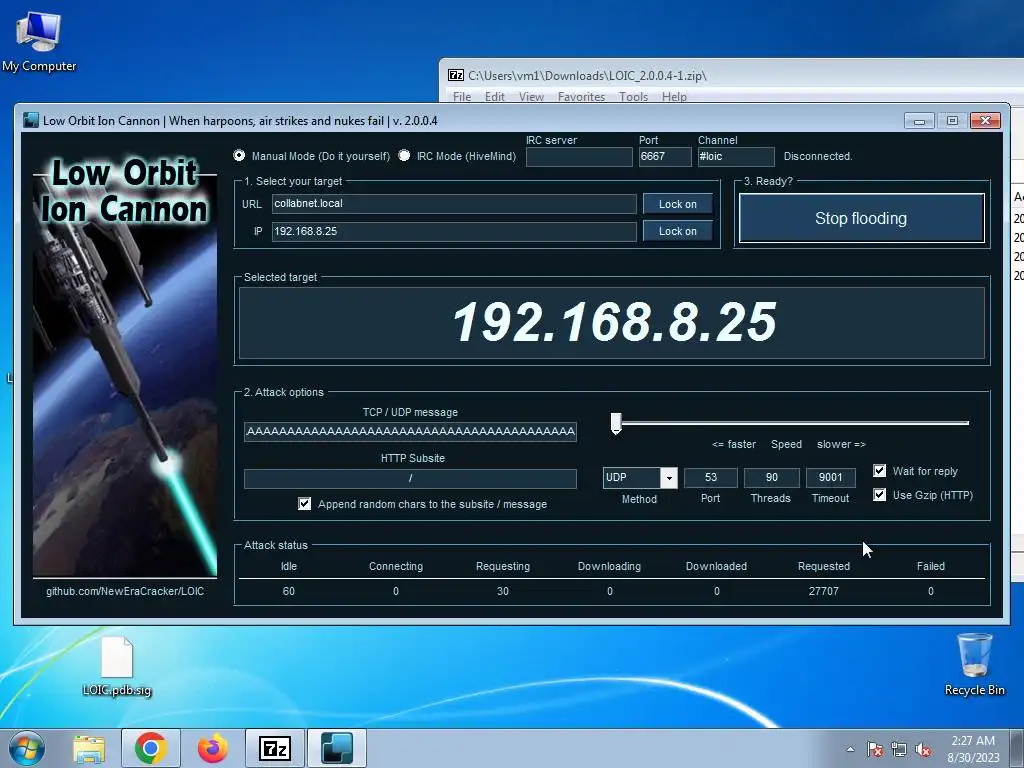Click the URL field containing collabnet.local
1024x768 pixels.
coord(454,204)
